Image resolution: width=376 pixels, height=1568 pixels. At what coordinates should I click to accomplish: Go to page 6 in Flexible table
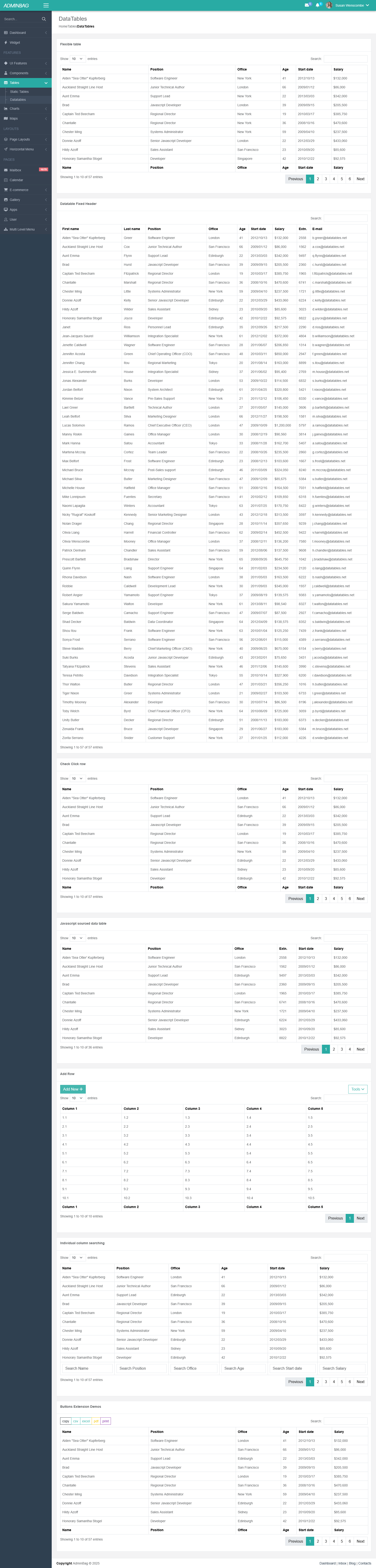350,179
